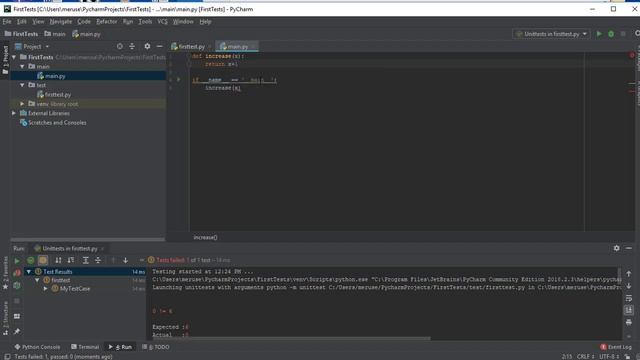Click the run gutter arrow beside if __name__ line
640x360 pixels.
click(x=178, y=80)
